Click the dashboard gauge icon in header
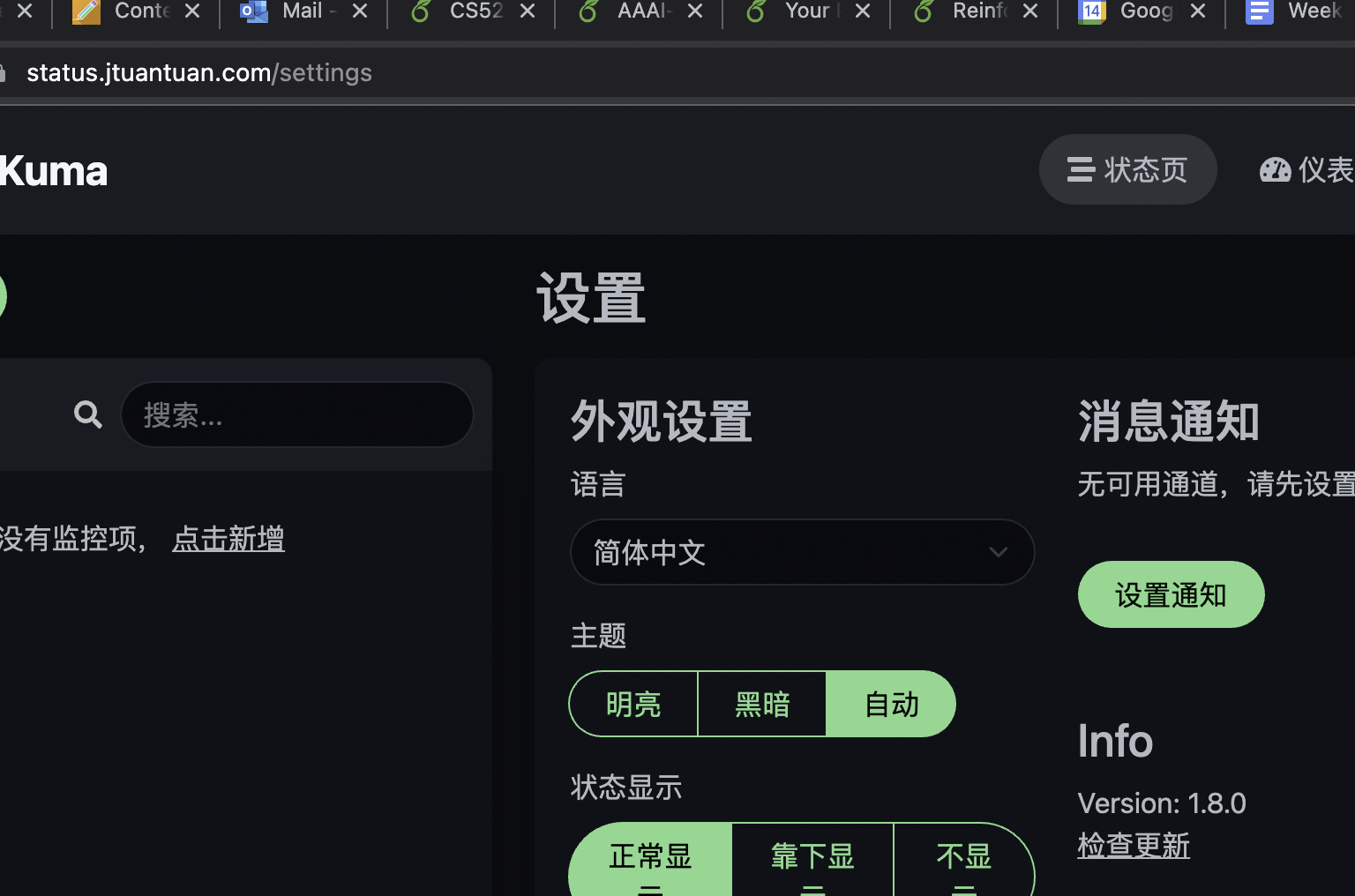Screen dimensions: 1355x896 [1275, 169]
